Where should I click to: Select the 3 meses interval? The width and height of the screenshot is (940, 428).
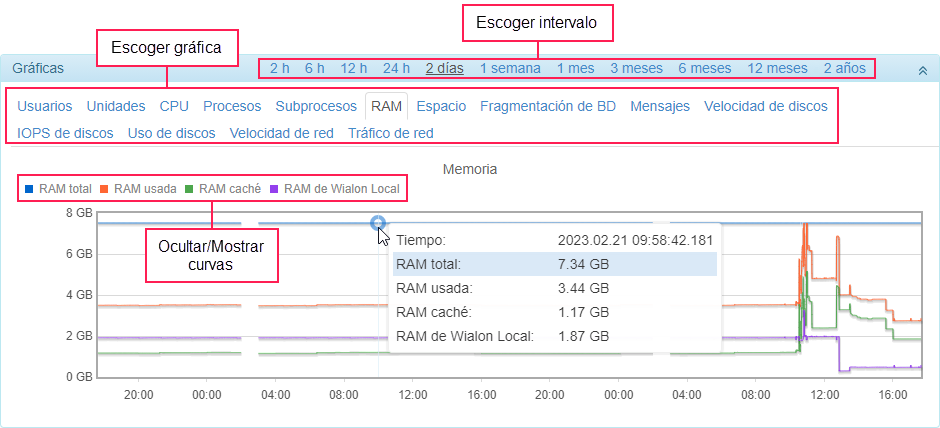(x=637, y=68)
